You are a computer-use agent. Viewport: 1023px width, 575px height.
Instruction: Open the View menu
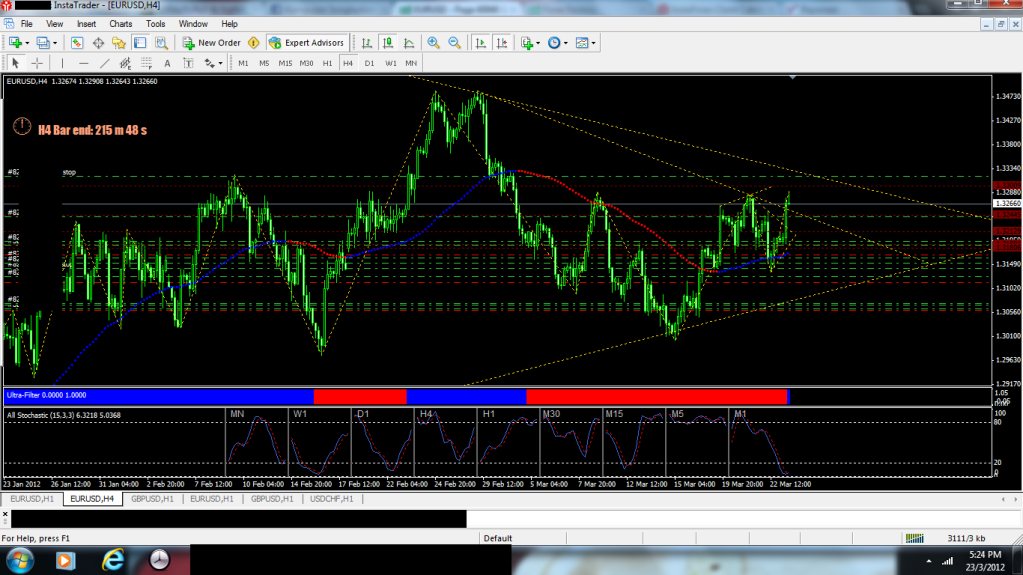[x=55, y=23]
